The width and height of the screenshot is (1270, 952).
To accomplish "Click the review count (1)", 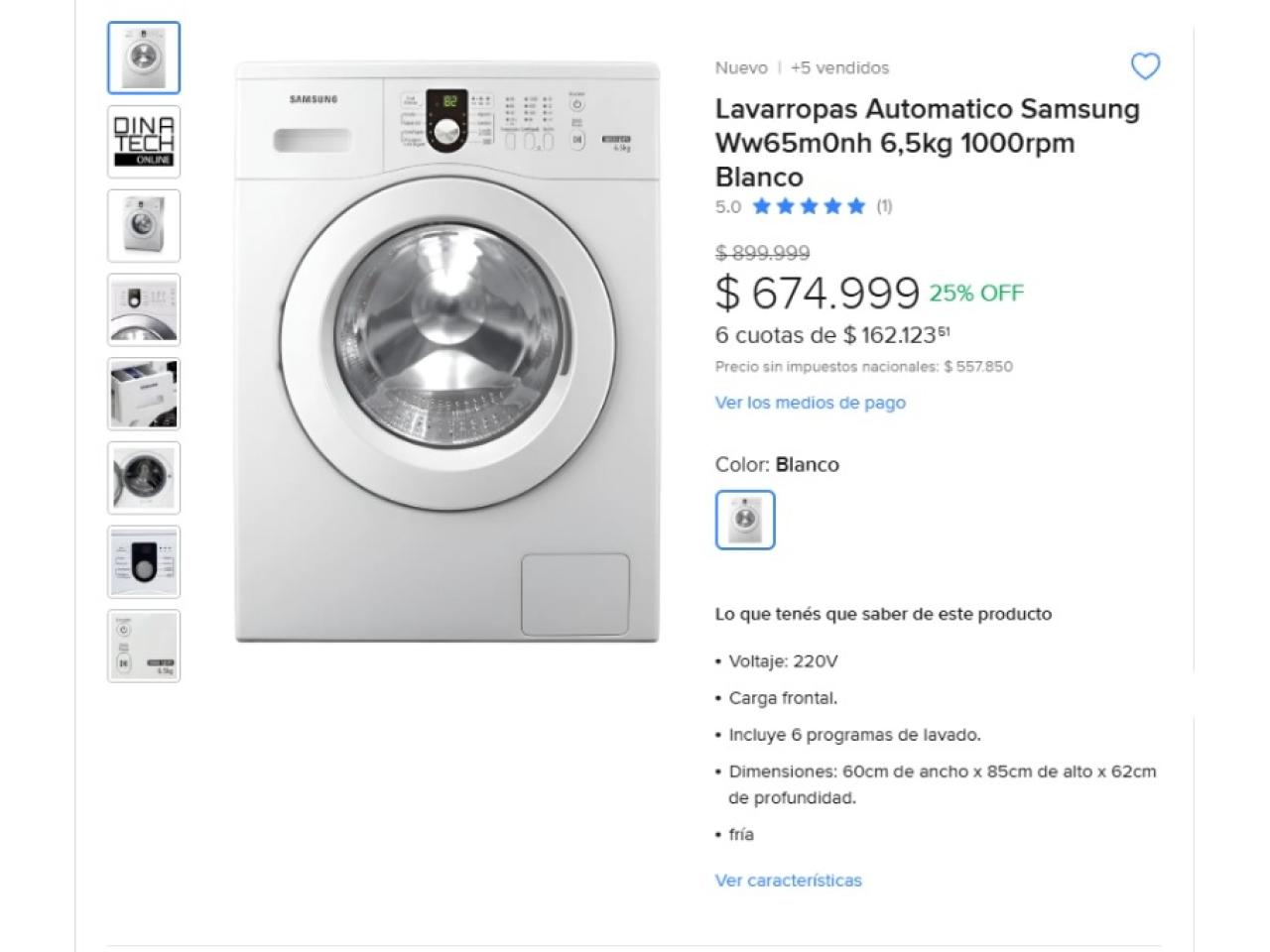I will (x=884, y=206).
